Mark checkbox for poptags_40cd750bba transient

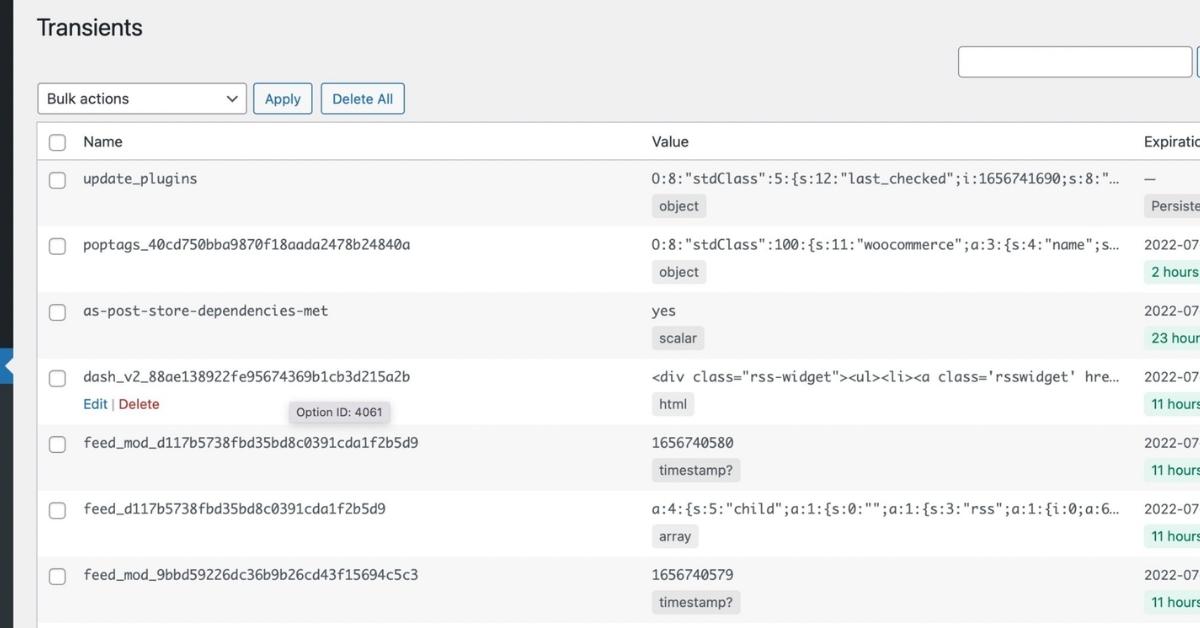58,246
